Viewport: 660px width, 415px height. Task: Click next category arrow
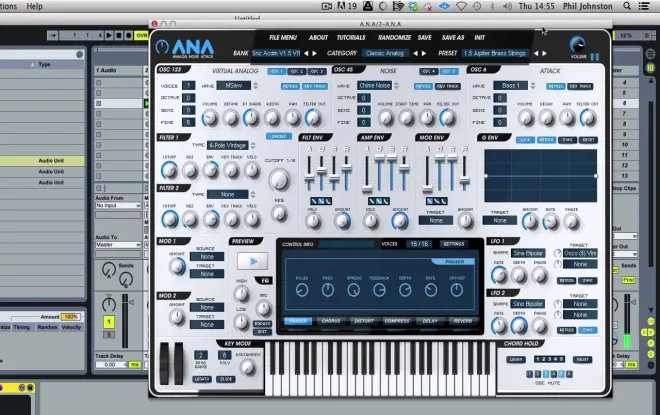(424, 53)
